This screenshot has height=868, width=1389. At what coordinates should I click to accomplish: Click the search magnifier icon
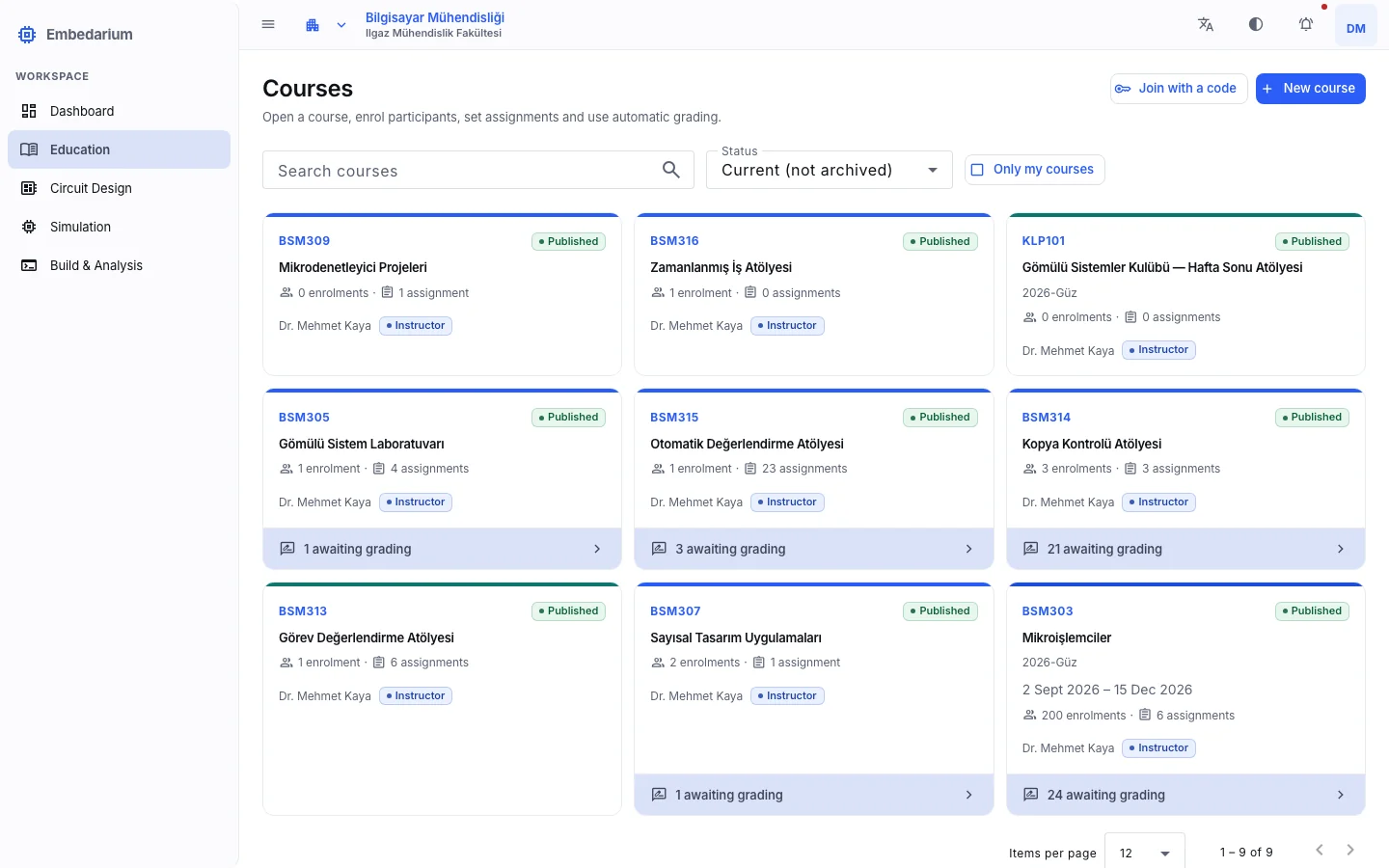coord(671,170)
